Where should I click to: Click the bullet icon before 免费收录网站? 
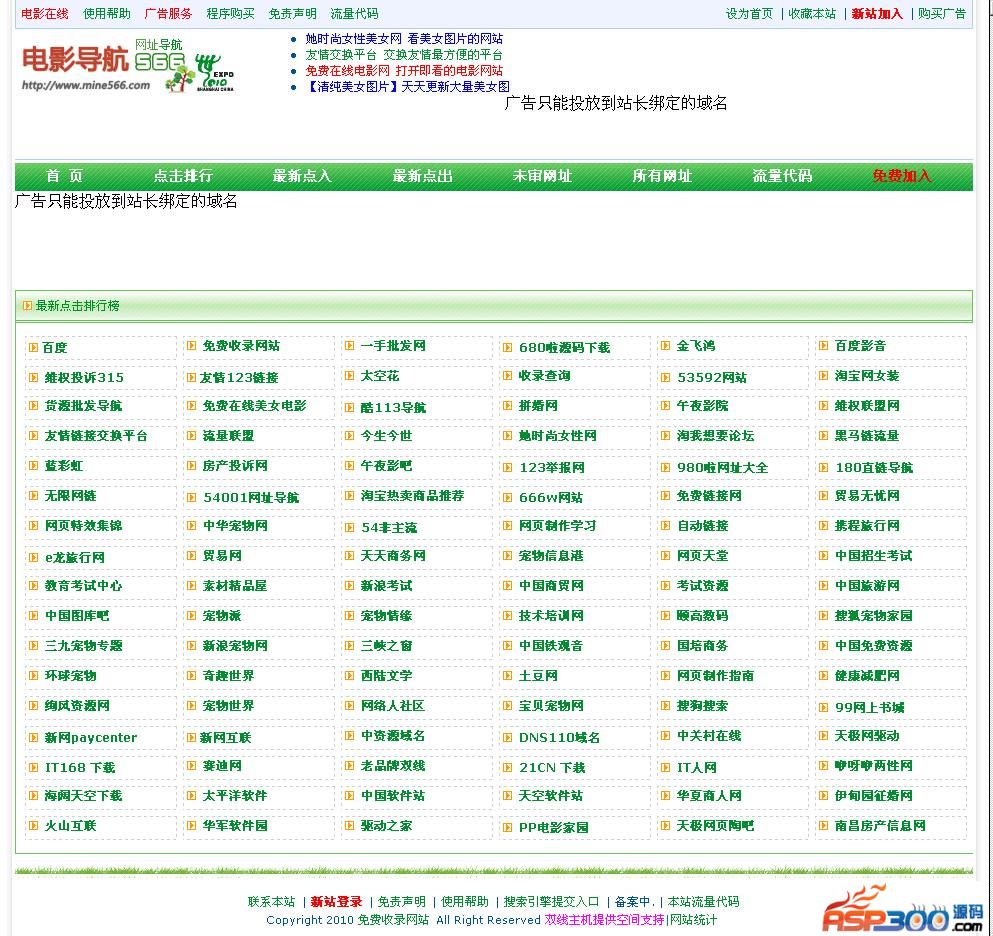(x=191, y=346)
